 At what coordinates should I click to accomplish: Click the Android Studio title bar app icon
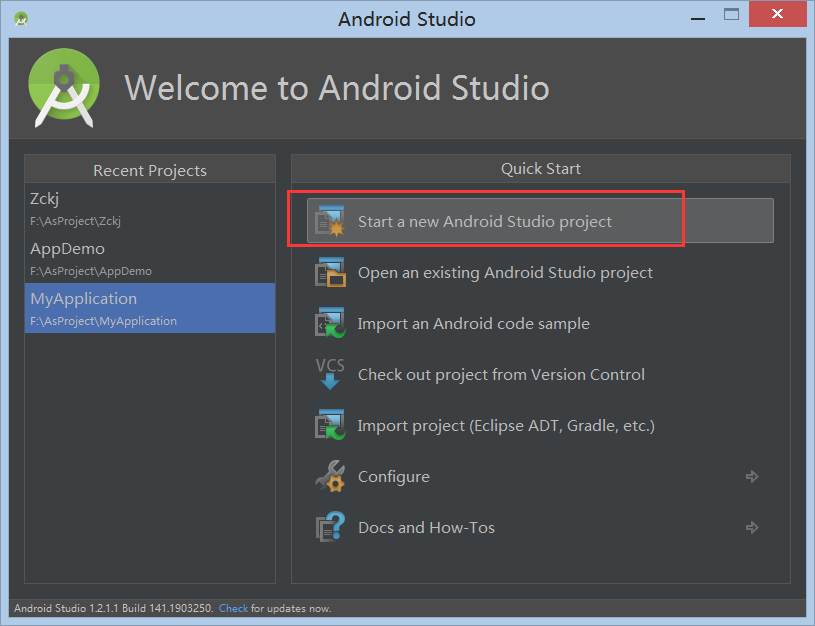21,19
